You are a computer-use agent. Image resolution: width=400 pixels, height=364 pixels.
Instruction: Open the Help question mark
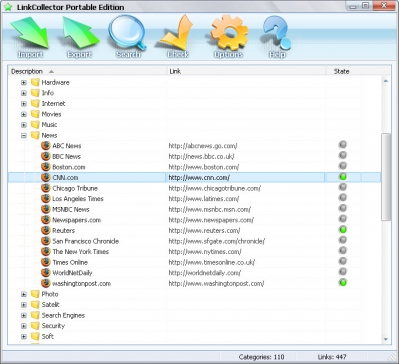coord(277,37)
